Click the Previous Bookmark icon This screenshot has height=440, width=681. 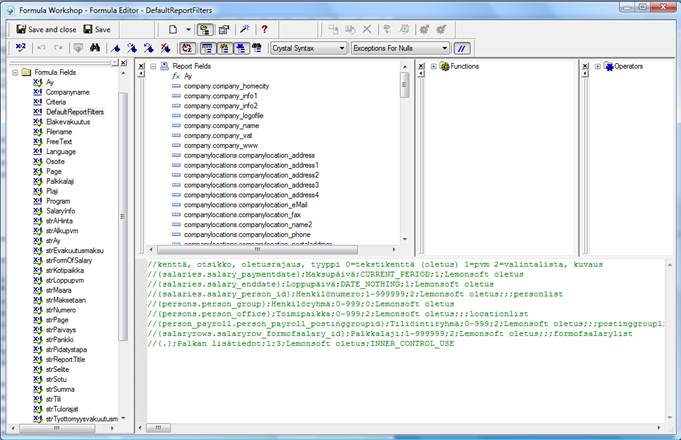click(x=149, y=48)
